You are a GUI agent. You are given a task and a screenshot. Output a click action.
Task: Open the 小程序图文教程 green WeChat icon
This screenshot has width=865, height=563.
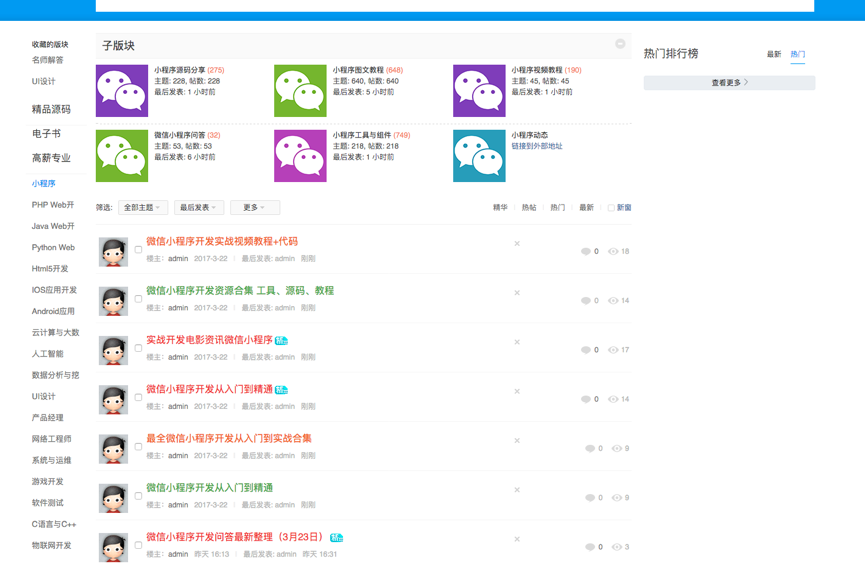[x=300, y=90]
